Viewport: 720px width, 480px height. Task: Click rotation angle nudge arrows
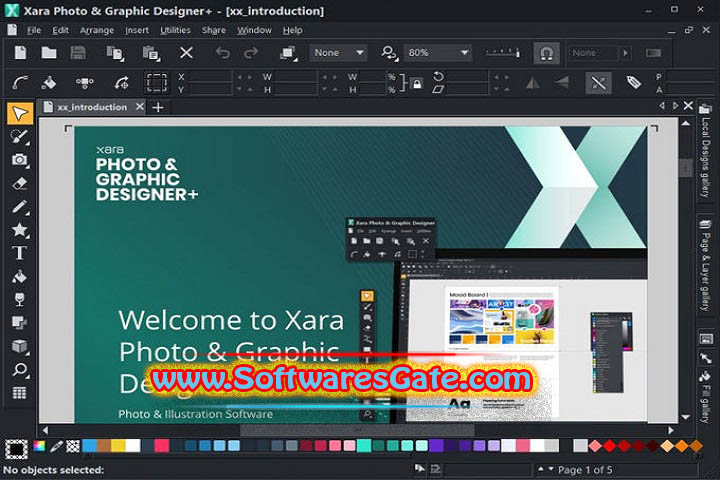501,77
